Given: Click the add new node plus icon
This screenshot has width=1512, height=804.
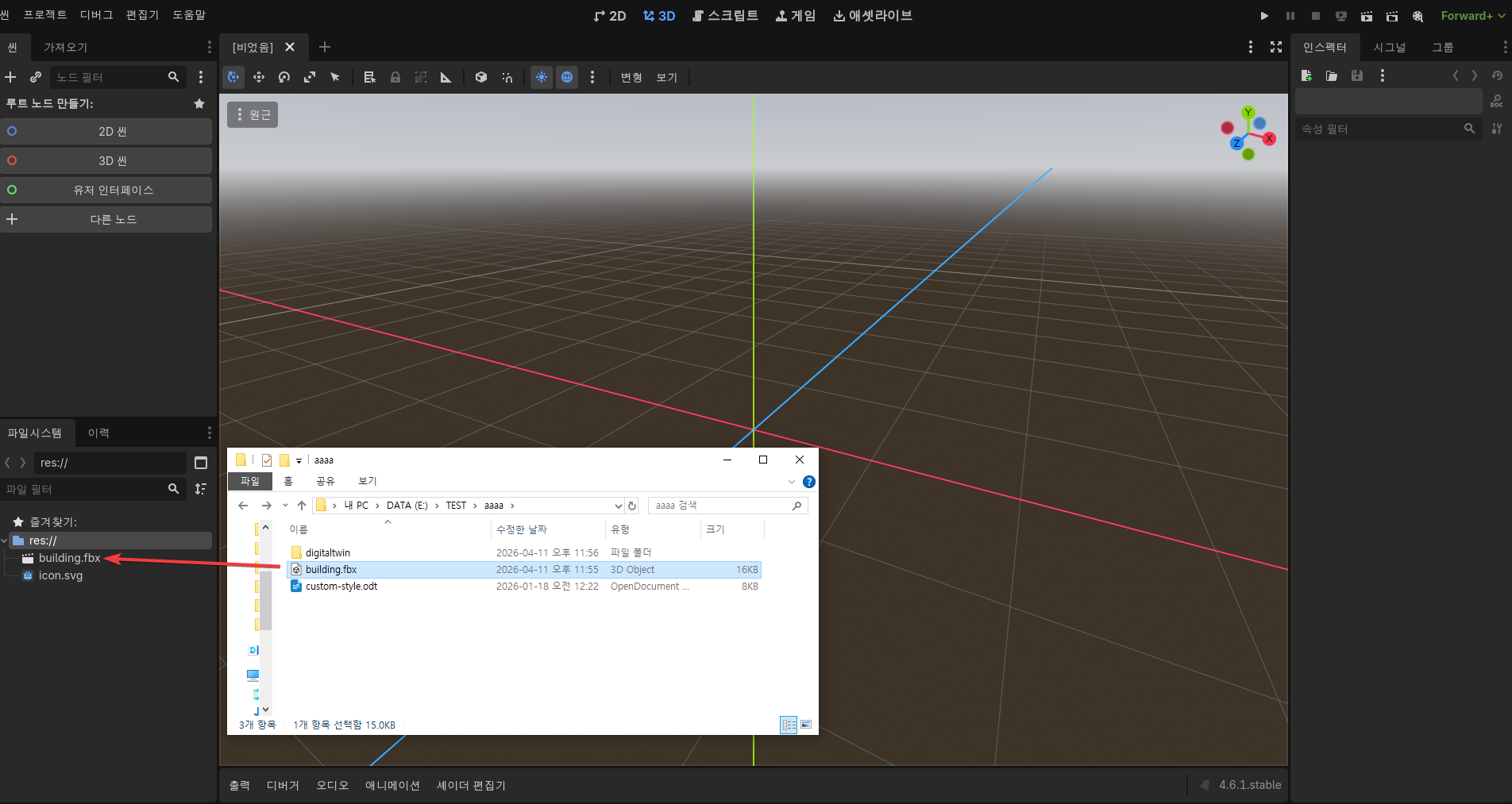Looking at the screenshot, I should [11, 77].
